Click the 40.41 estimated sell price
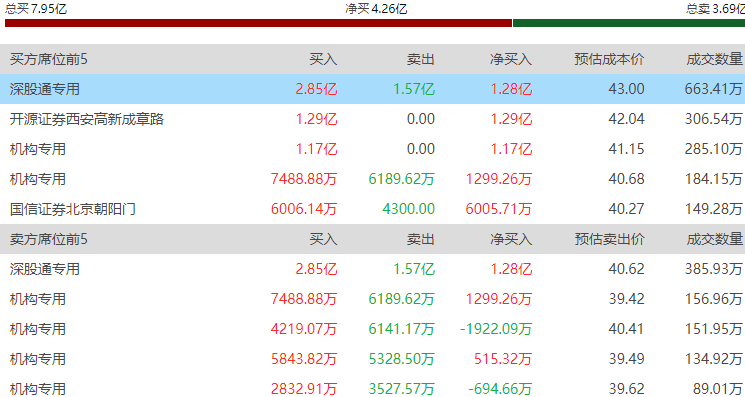 (x=627, y=329)
